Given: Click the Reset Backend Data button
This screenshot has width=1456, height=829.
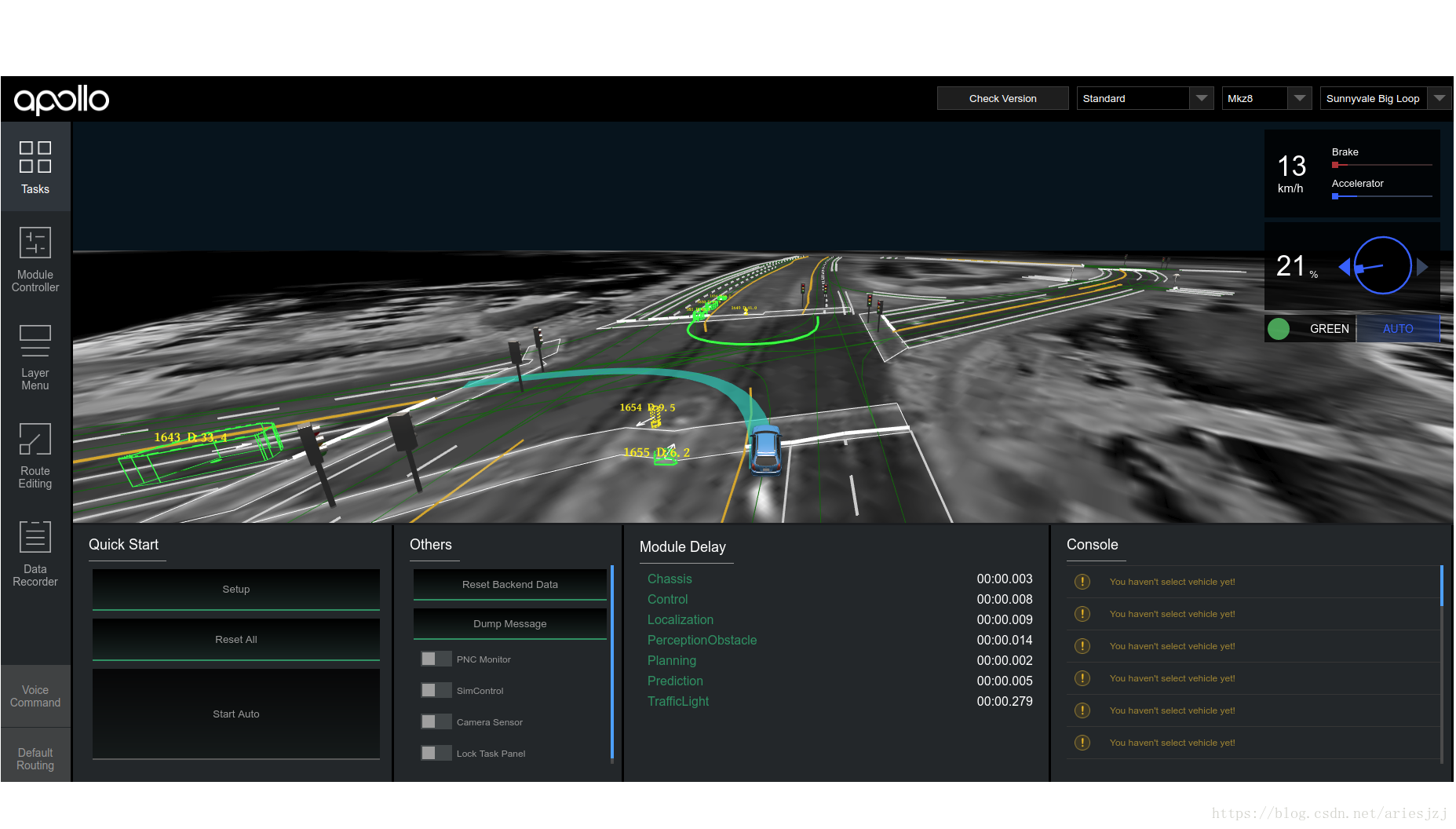Looking at the screenshot, I should pyautogui.click(x=510, y=585).
